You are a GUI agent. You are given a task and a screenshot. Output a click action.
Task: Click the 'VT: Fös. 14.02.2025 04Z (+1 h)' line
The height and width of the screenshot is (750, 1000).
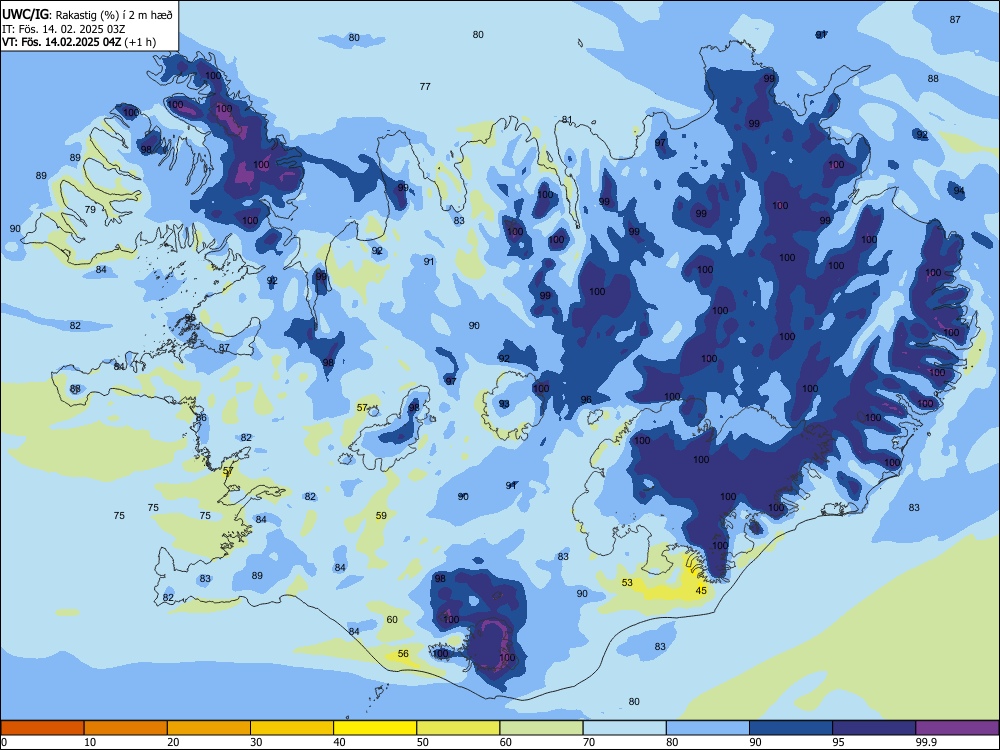point(79,42)
